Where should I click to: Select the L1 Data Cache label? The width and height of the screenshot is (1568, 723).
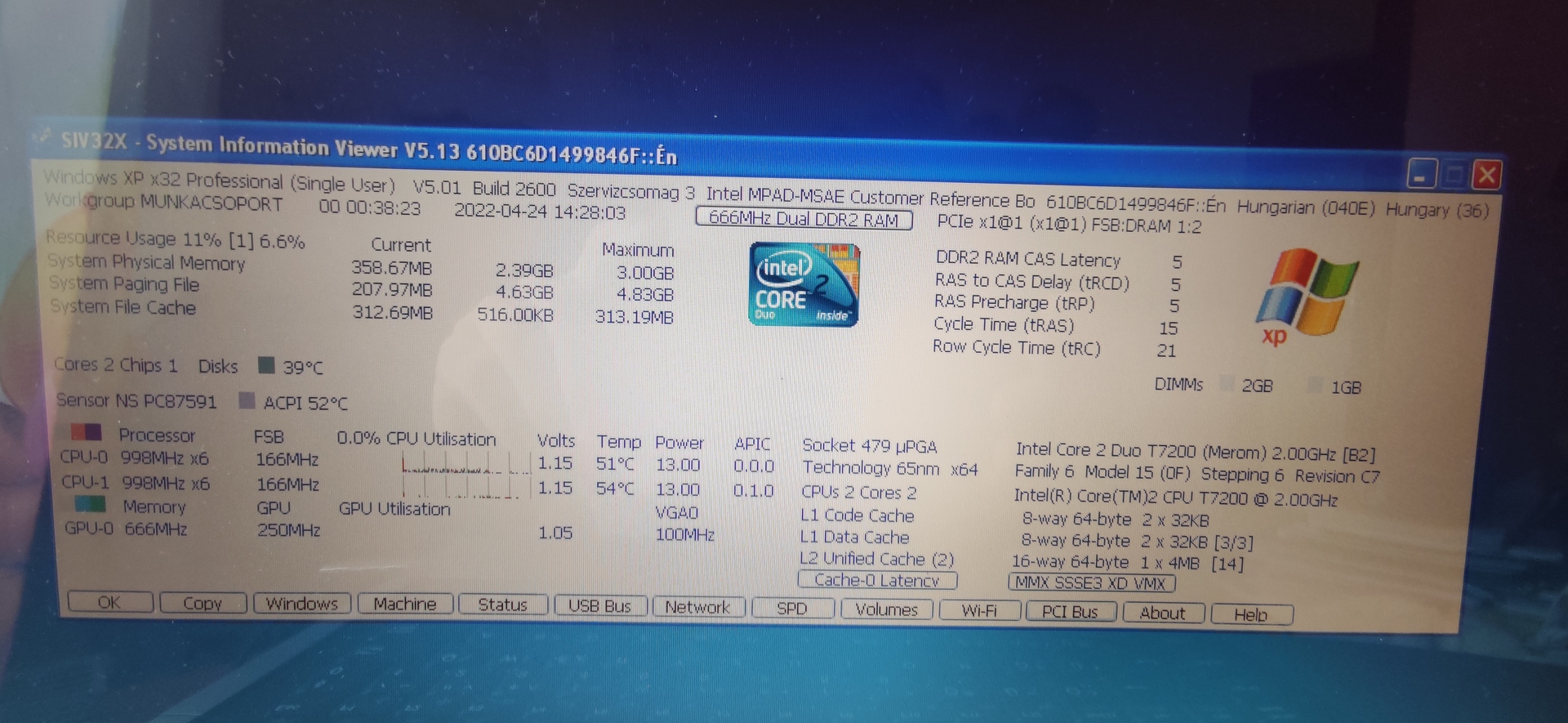point(855,538)
